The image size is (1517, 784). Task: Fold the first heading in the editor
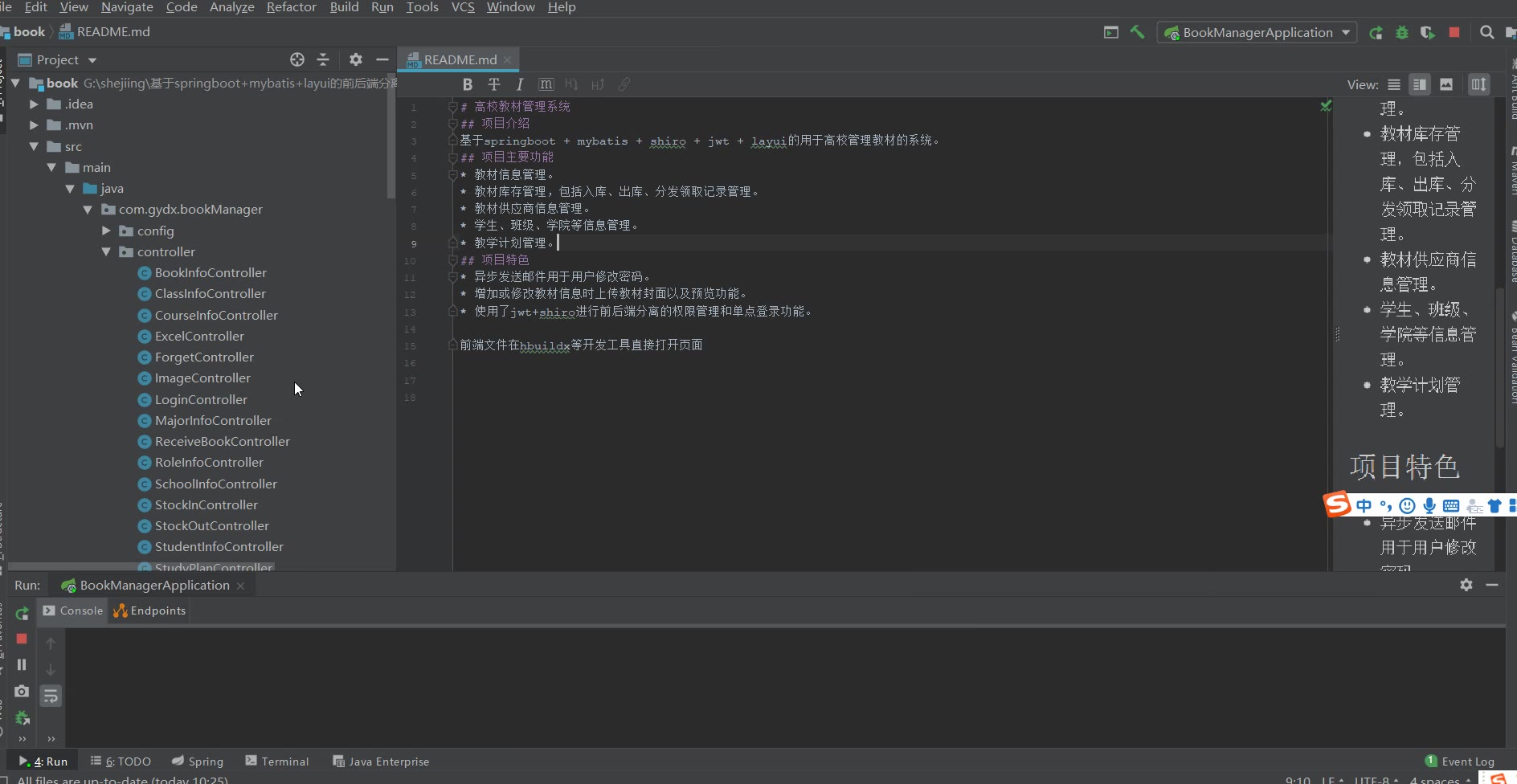click(x=453, y=106)
